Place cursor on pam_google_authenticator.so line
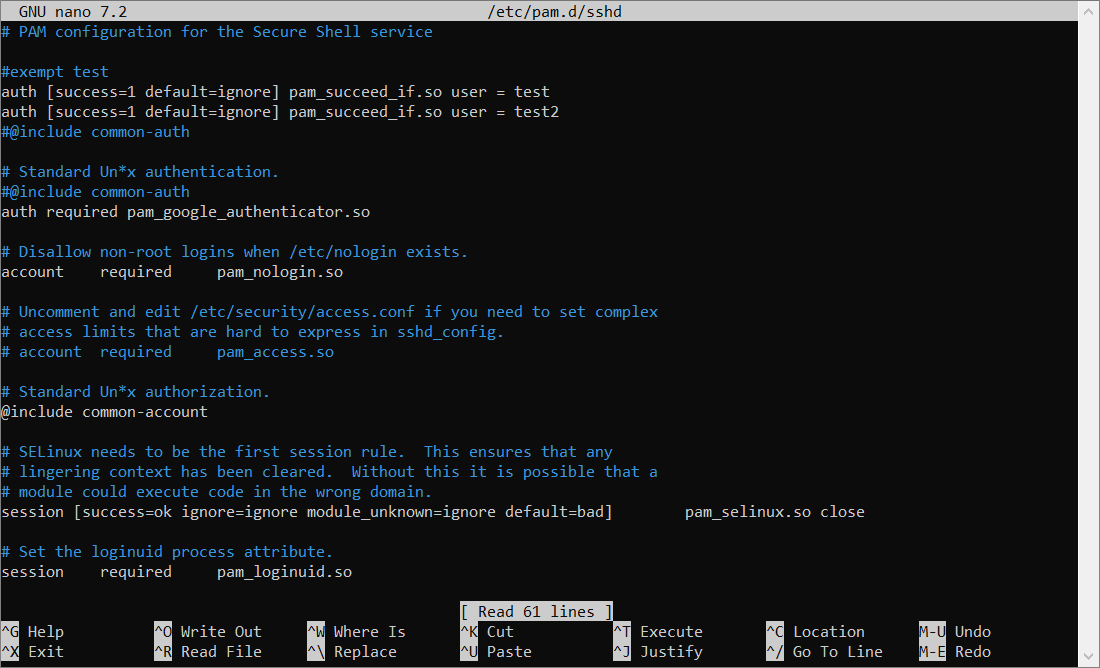Viewport: 1100px width, 668px height. 186,212
